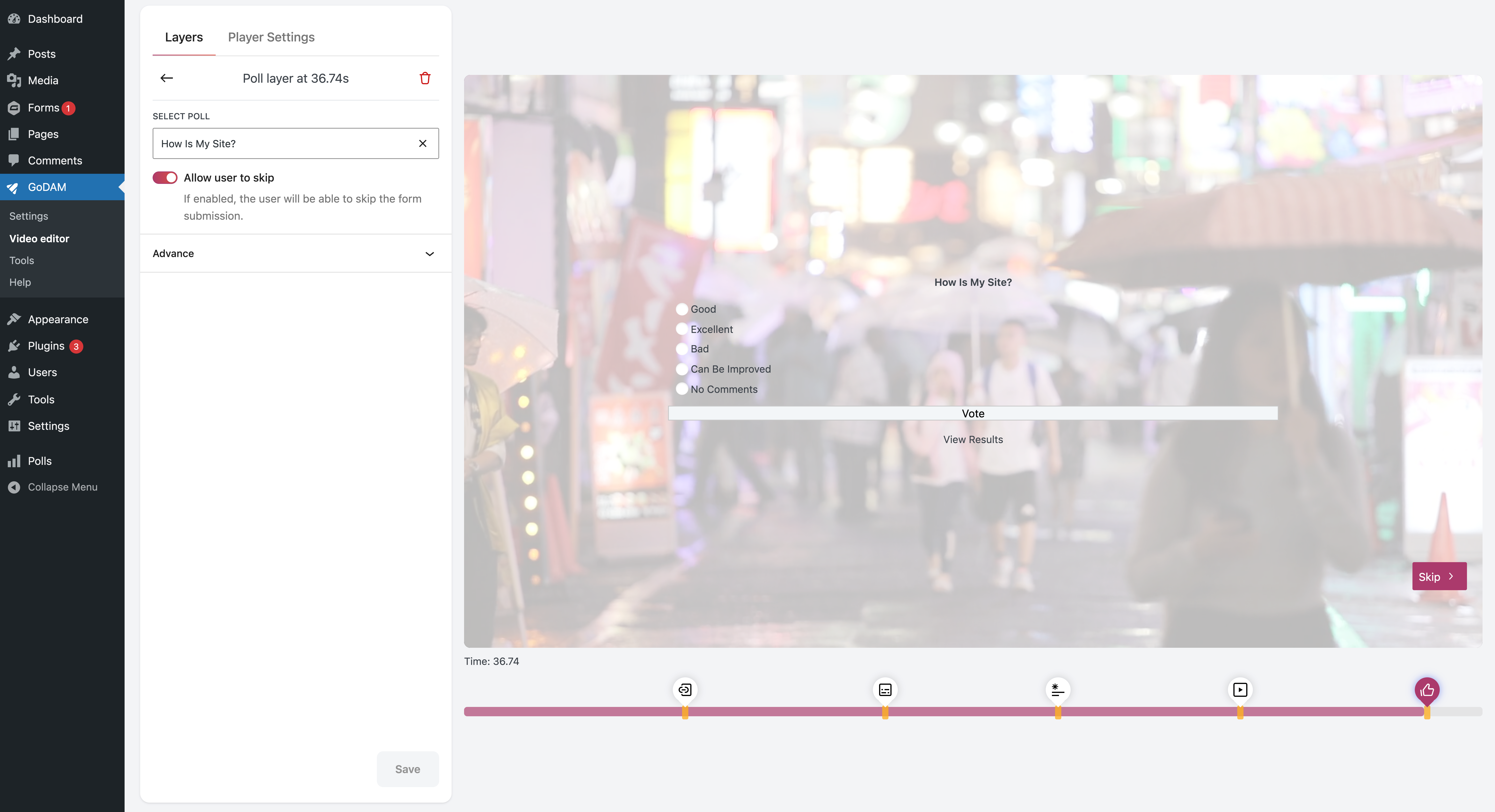Click the Poll layer at 36.74s heading
Screen dimensions: 1495x812
295,78
